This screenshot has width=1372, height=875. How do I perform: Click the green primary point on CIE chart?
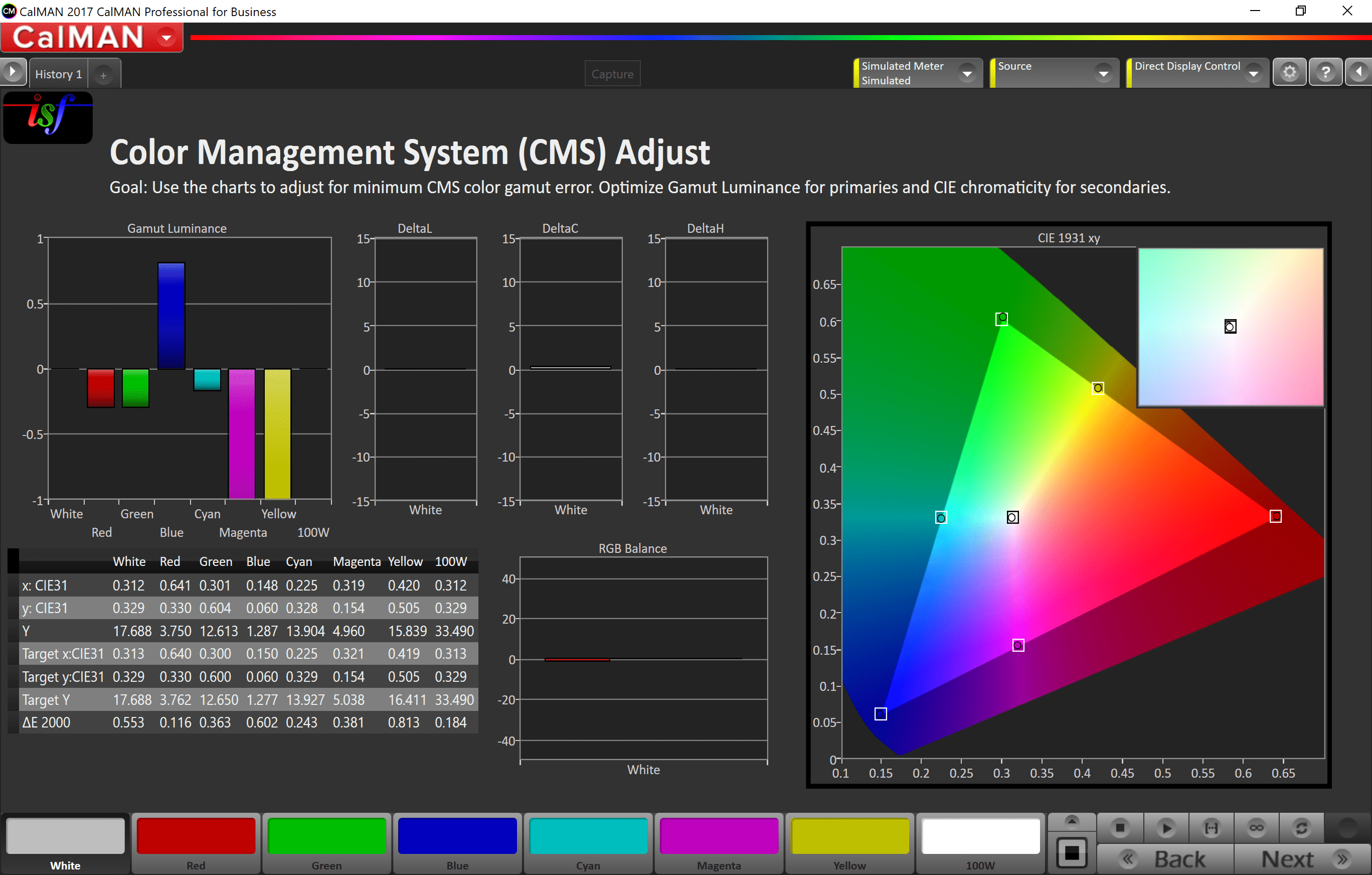pyautogui.click(x=1001, y=319)
